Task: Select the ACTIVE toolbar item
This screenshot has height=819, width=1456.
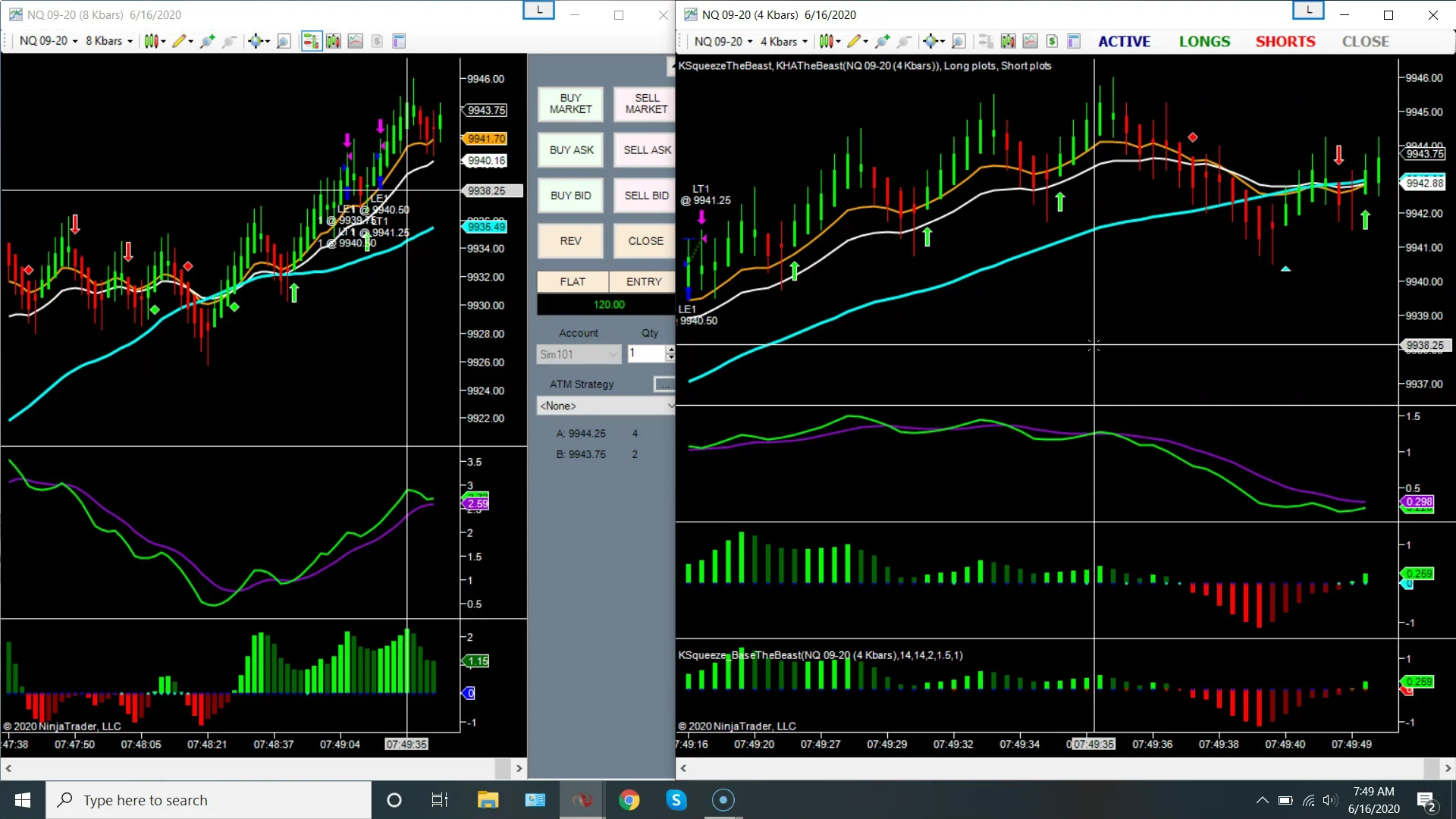Action: click(1124, 42)
